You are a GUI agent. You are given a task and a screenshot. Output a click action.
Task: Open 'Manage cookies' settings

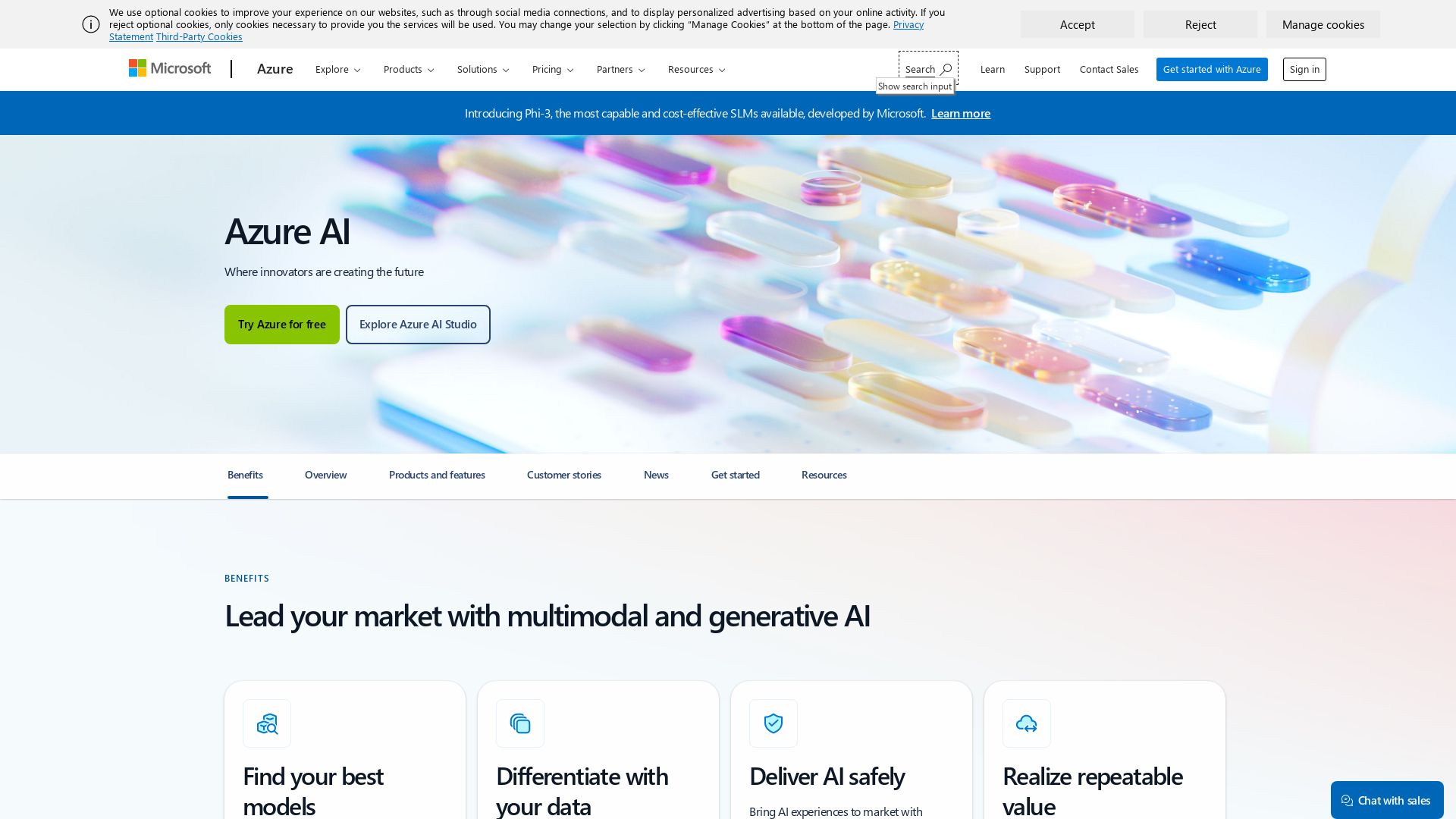(x=1323, y=24)
